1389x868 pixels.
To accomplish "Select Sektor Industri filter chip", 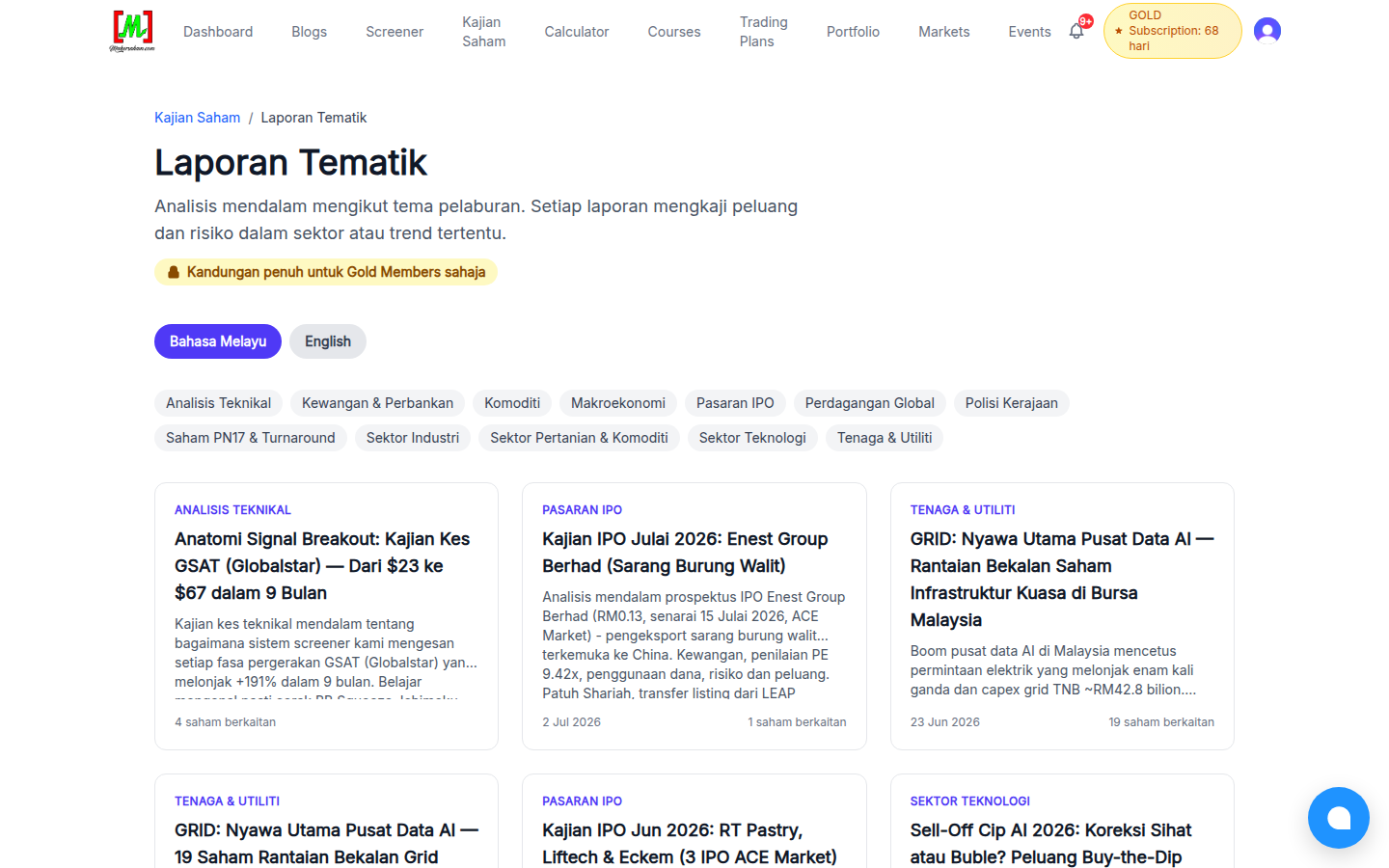I will coord(413,438).
